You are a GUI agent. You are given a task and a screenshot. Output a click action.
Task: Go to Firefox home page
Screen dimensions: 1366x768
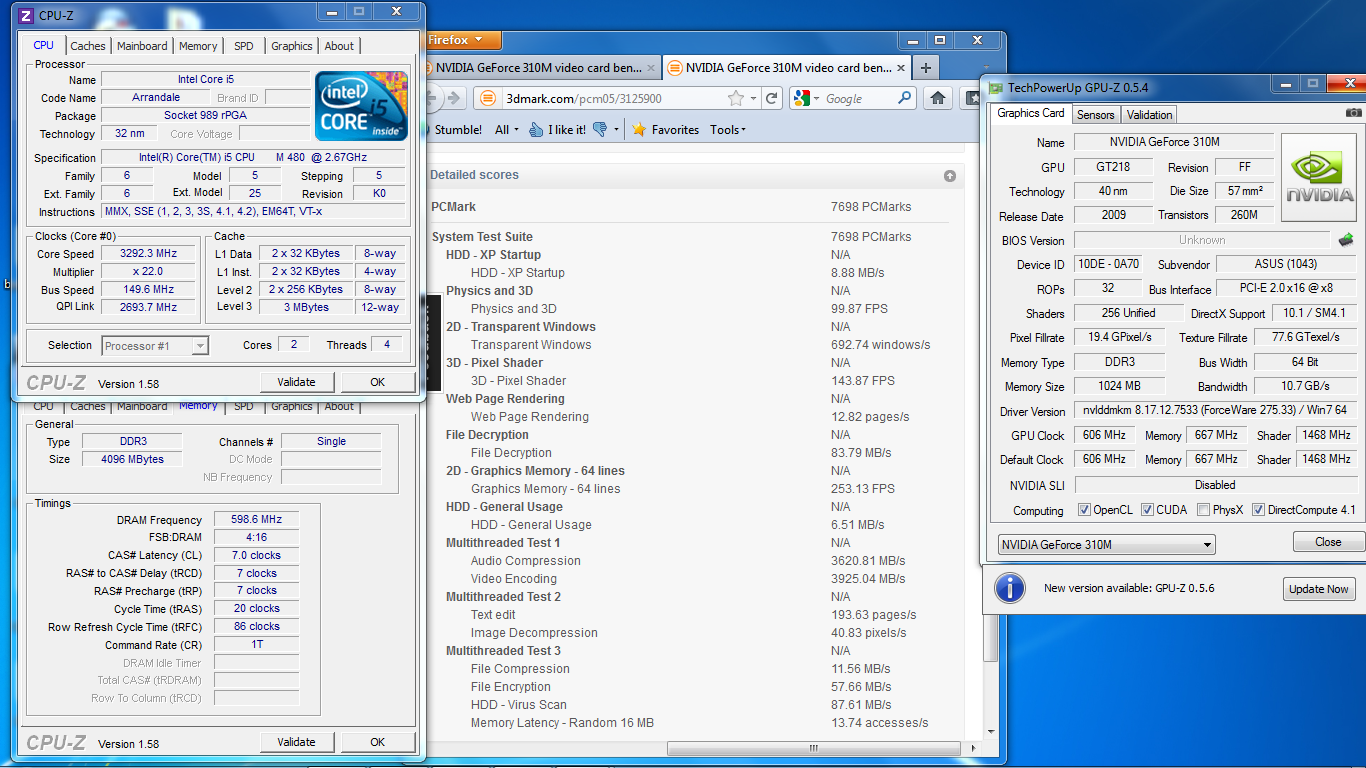937,98
